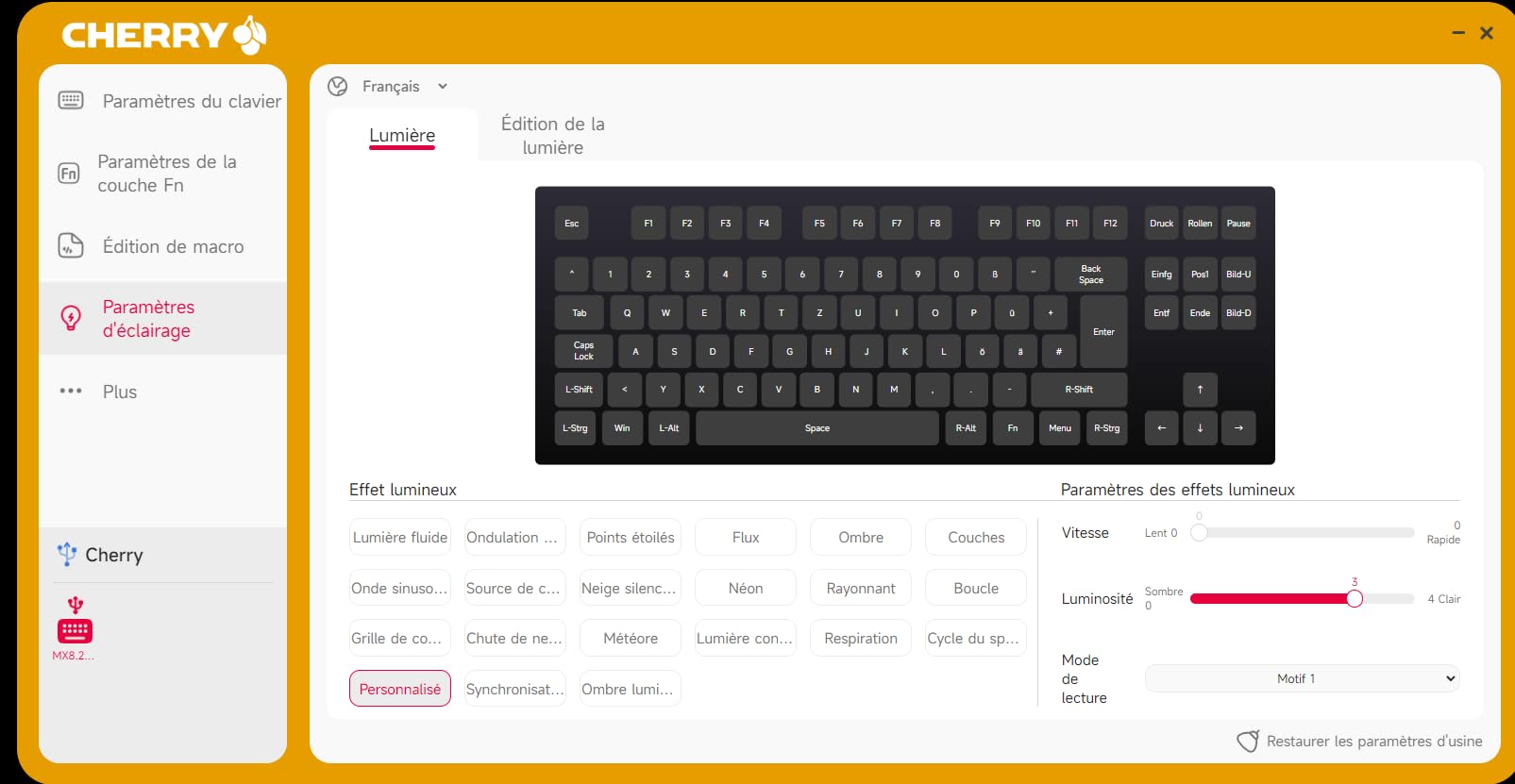Image resolution: width=1515 pixels, height=784 pixels.
Task: Click the keyboard settings icon in sidebar
Action: (71, 100)
